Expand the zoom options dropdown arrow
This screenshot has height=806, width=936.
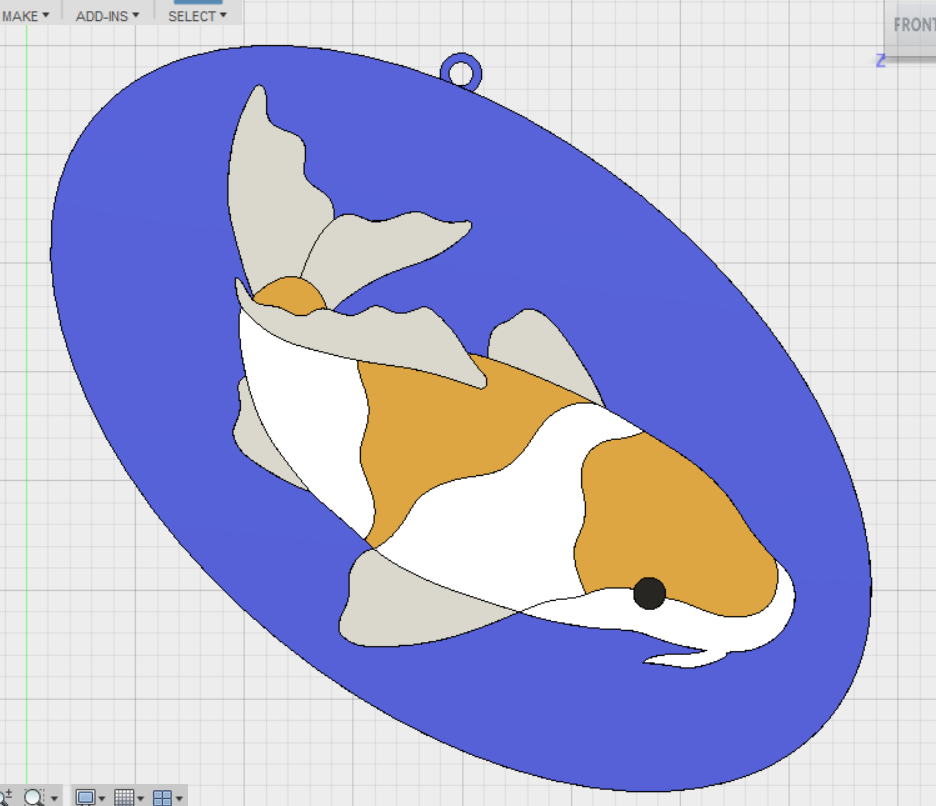54,798
